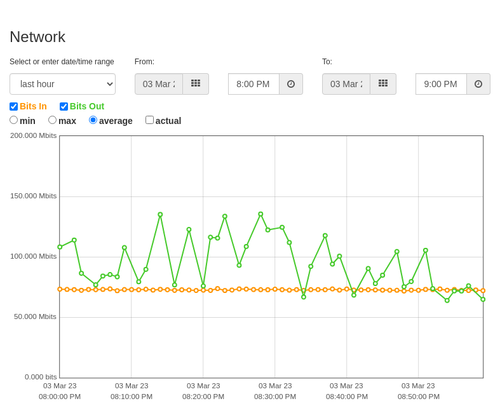
Task: Click the '08:50:00 PM' time axis label
Action: (x=418, y=397)
